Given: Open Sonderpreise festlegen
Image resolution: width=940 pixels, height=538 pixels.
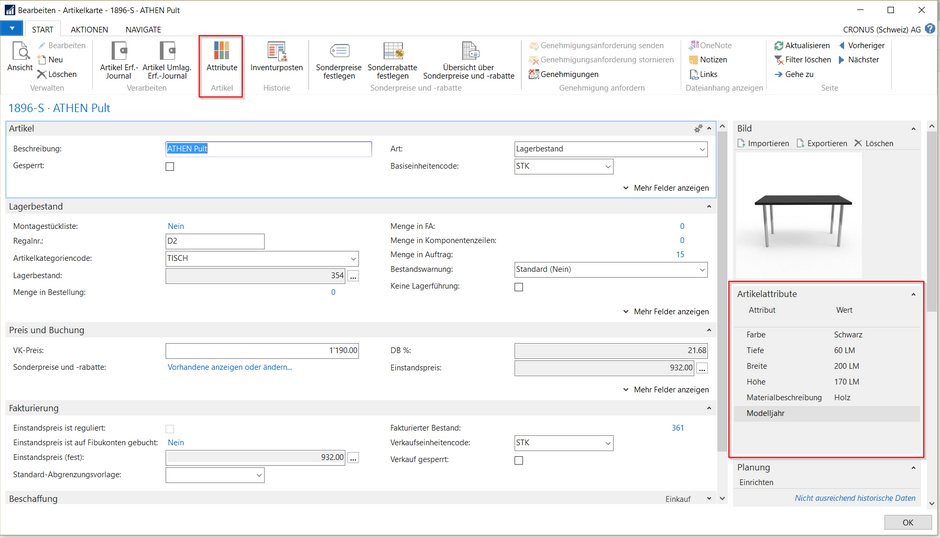Looking at the screenshot, I should pos(339,60).
